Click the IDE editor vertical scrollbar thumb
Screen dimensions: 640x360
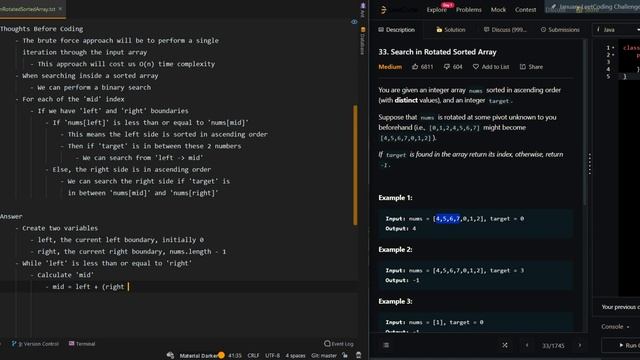coord(355,165)
